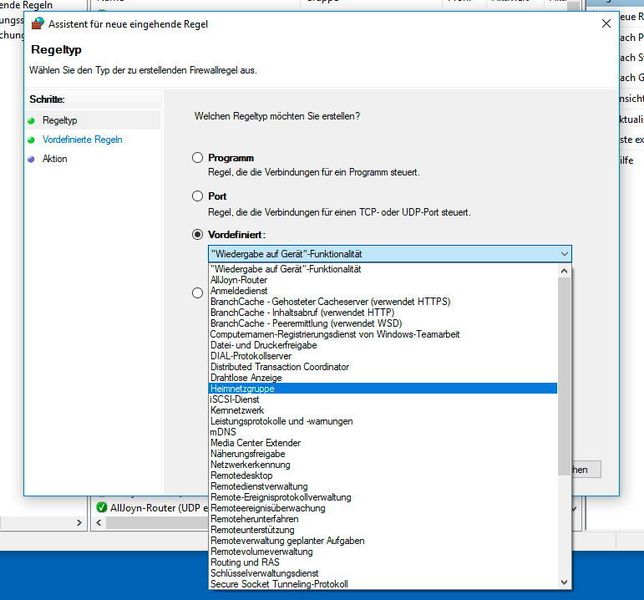Select the highlighted Heimnetzgruppe entry
This screenshot has height=600, width=644.
click(x=383, y=389)
